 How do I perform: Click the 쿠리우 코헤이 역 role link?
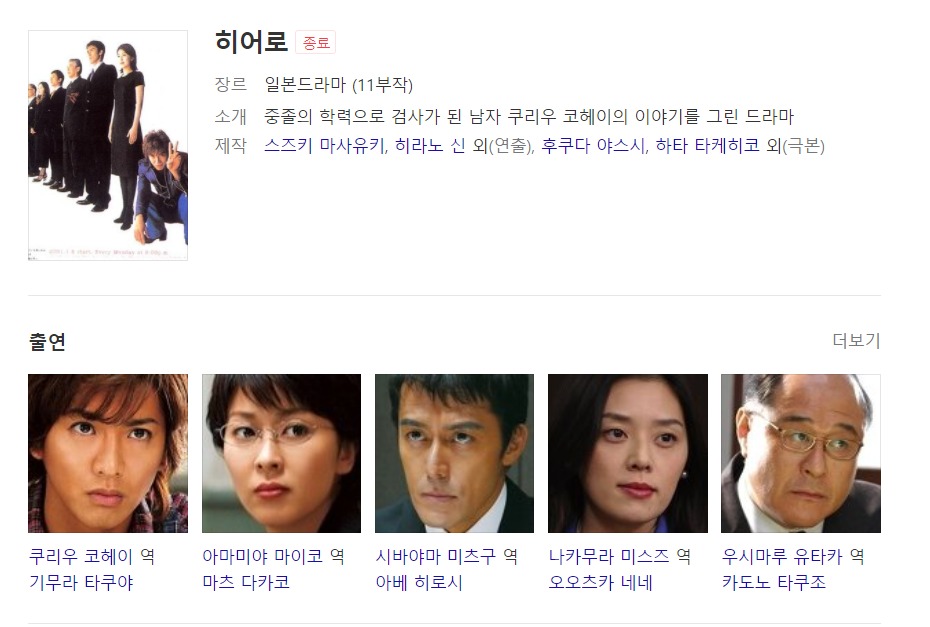pyautogui.click(x=92, y=556)
